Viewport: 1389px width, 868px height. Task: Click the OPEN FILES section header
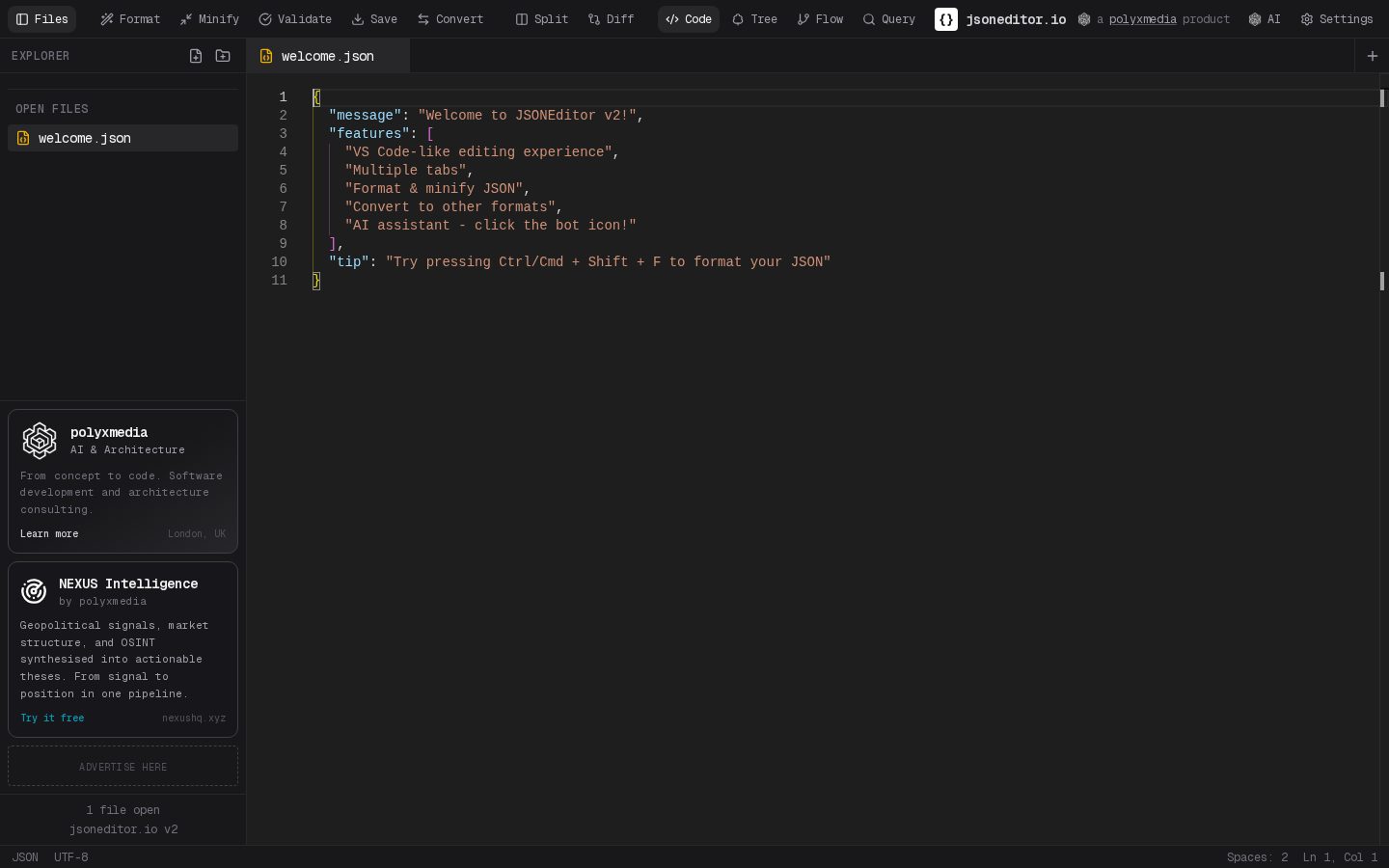52,109
